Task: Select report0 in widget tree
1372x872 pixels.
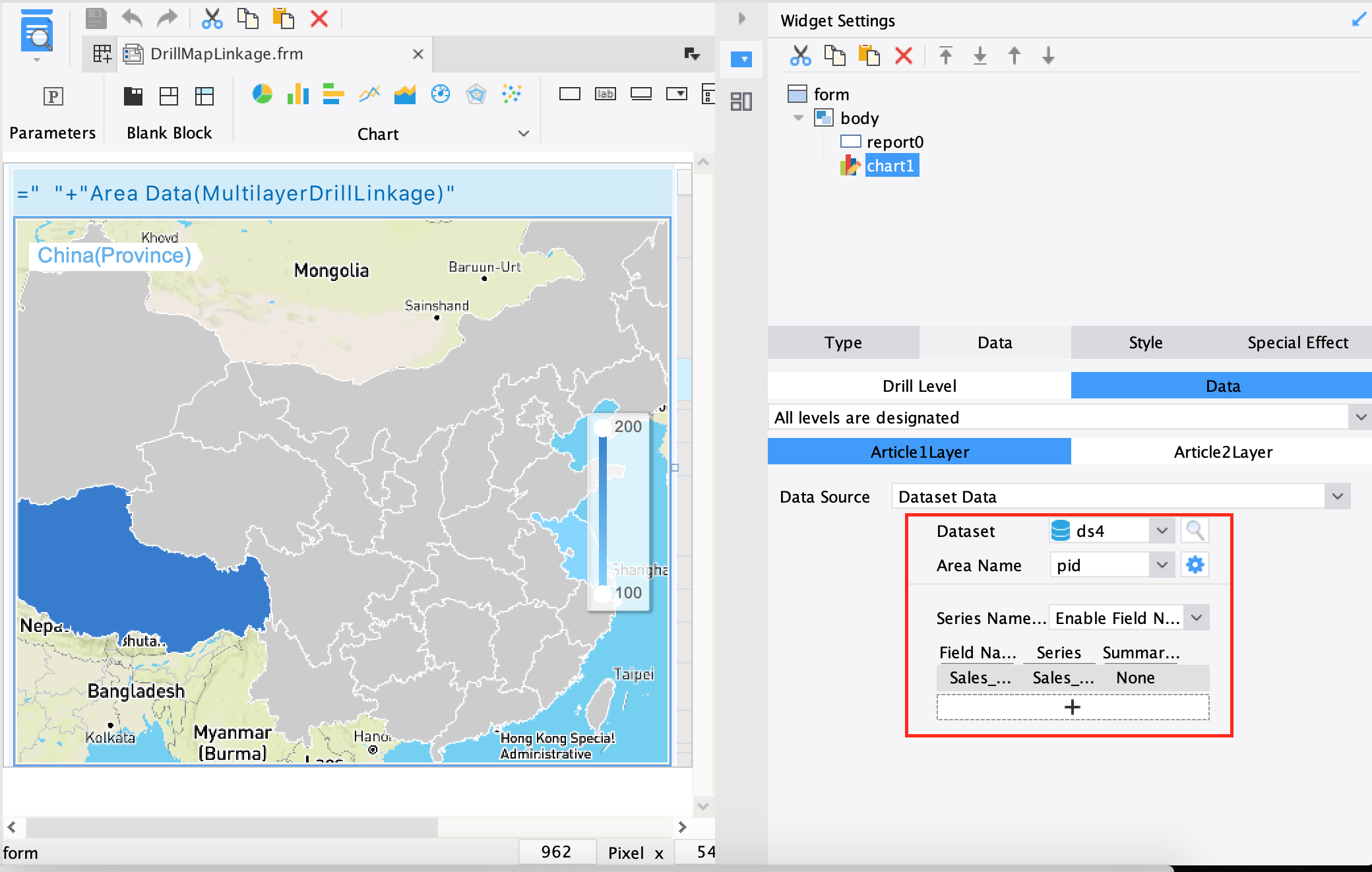Action: (x=894, y=142)
